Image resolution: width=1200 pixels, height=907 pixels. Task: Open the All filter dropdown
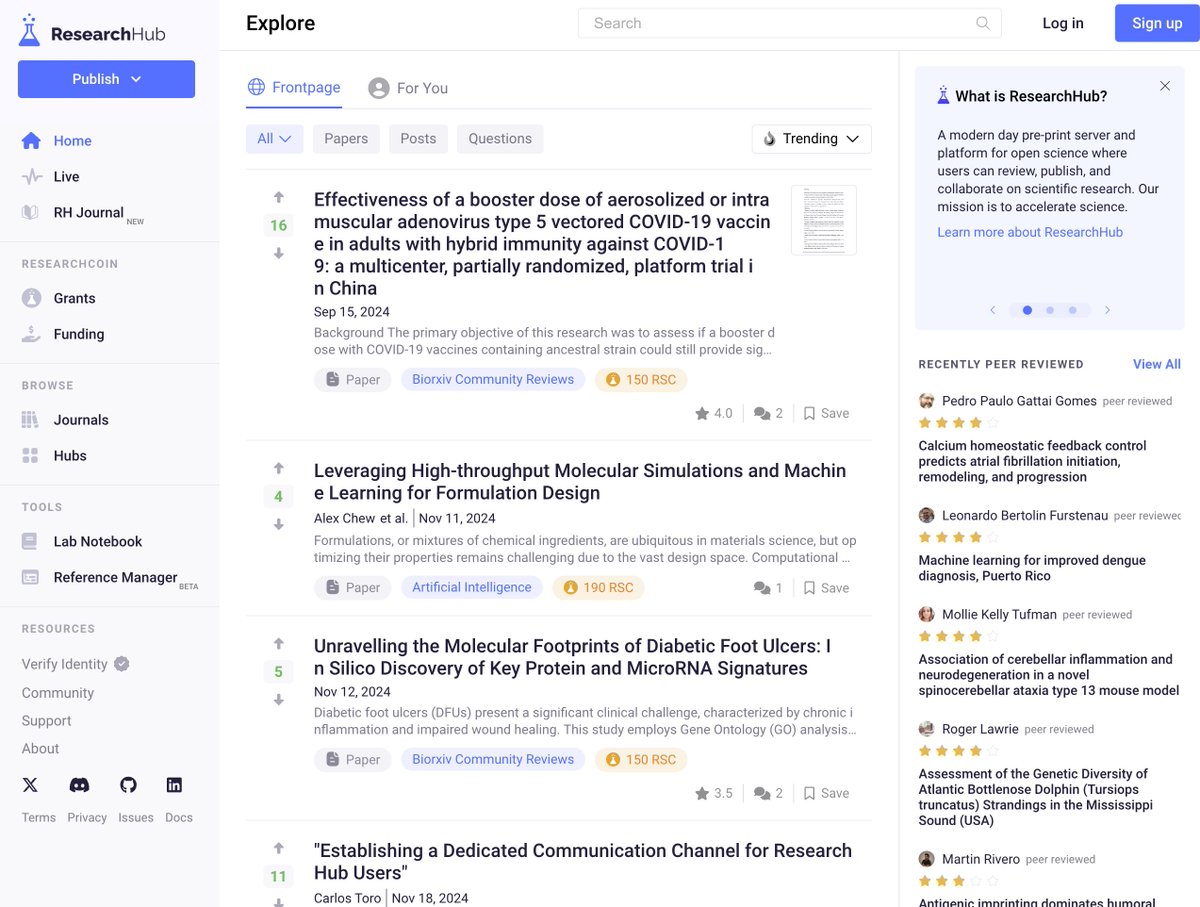274,139
